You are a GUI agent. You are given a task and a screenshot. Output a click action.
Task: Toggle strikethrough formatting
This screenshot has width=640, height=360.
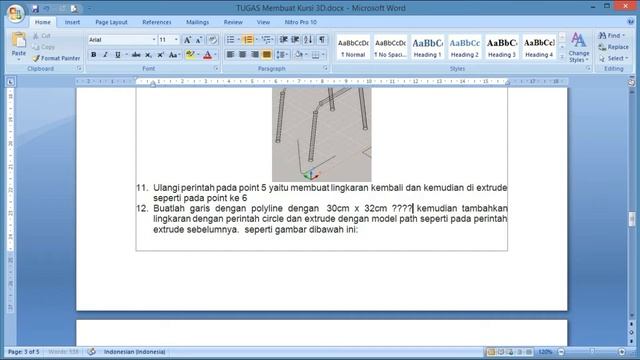pyautogui.click(x=136, y=55)
